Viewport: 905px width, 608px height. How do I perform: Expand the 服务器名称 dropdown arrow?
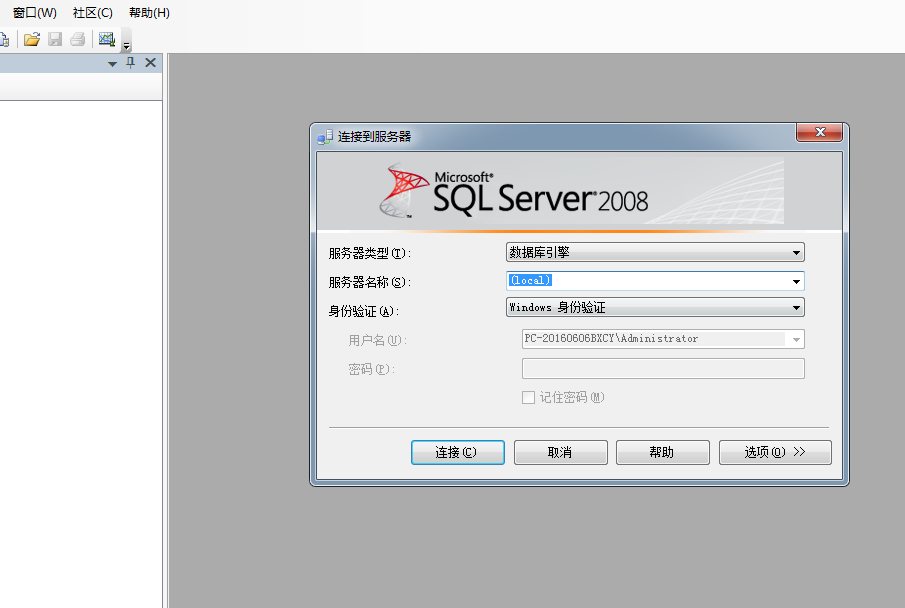796,282
